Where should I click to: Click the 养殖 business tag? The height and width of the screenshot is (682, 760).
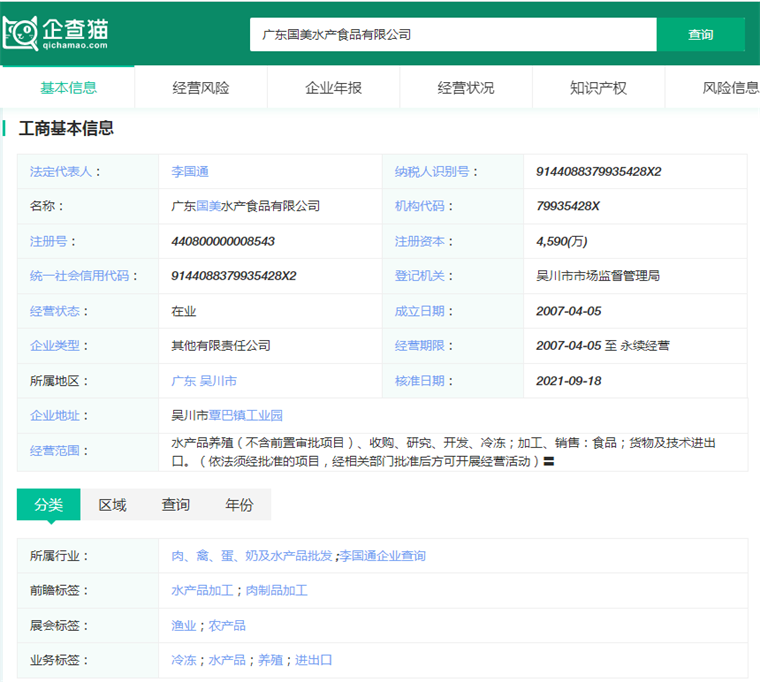point(270,660)
